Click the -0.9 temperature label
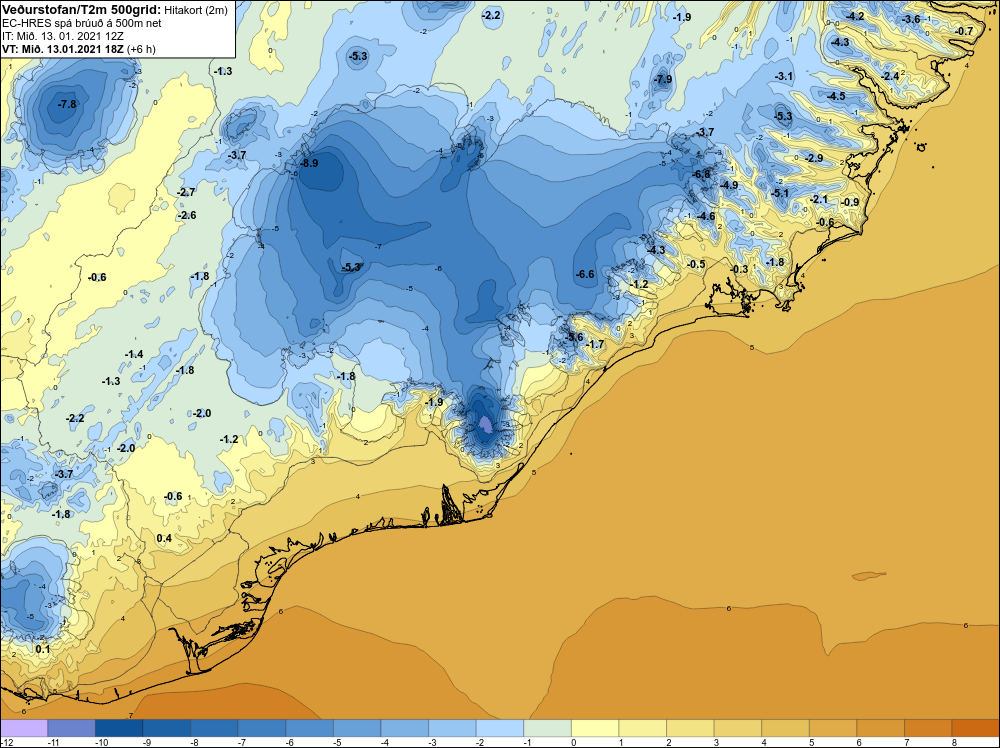This screenshot has width=1000, height=748. pyautogui.click(x=850, y=203)
